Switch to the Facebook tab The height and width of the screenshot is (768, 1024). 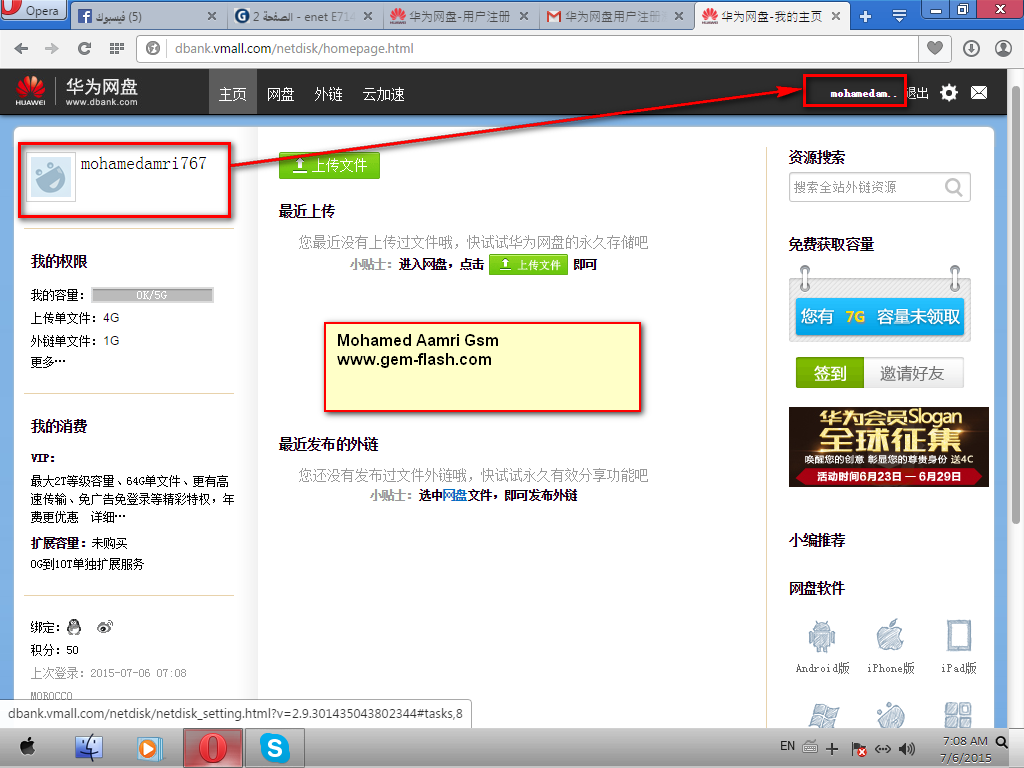(x=147, y=16)
